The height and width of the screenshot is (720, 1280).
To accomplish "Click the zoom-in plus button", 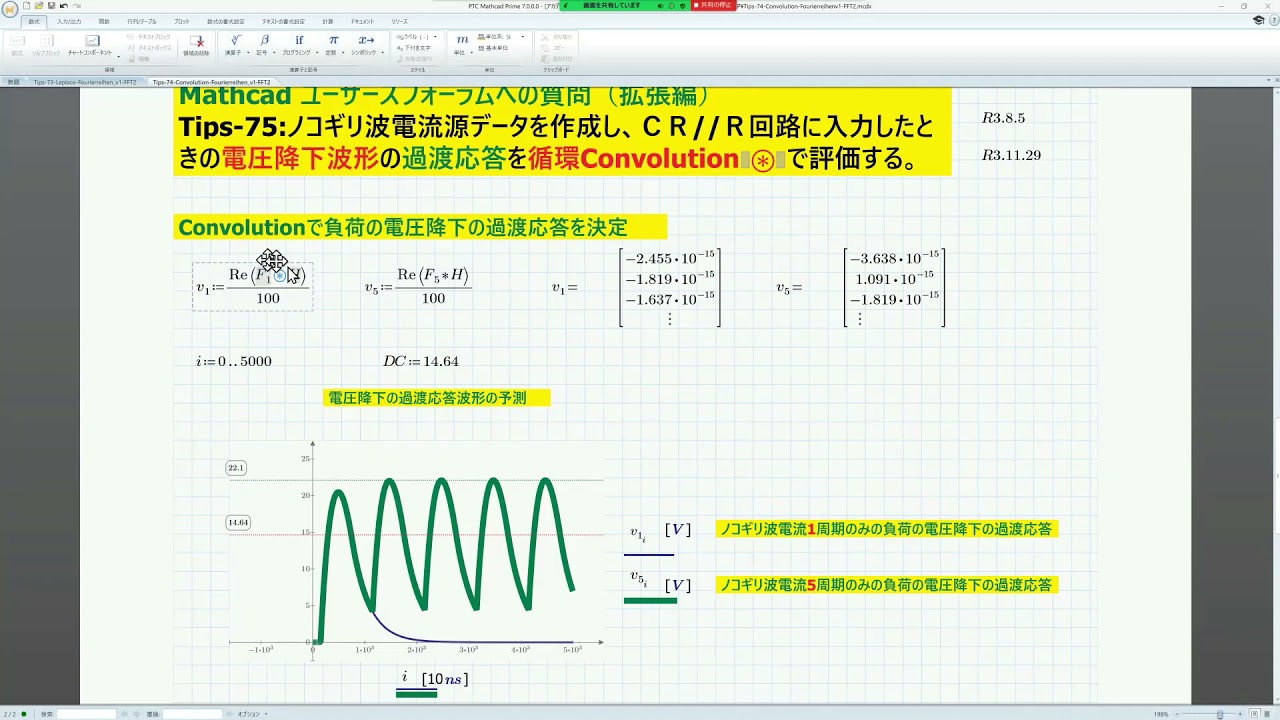I will (x=1240, y=714).
